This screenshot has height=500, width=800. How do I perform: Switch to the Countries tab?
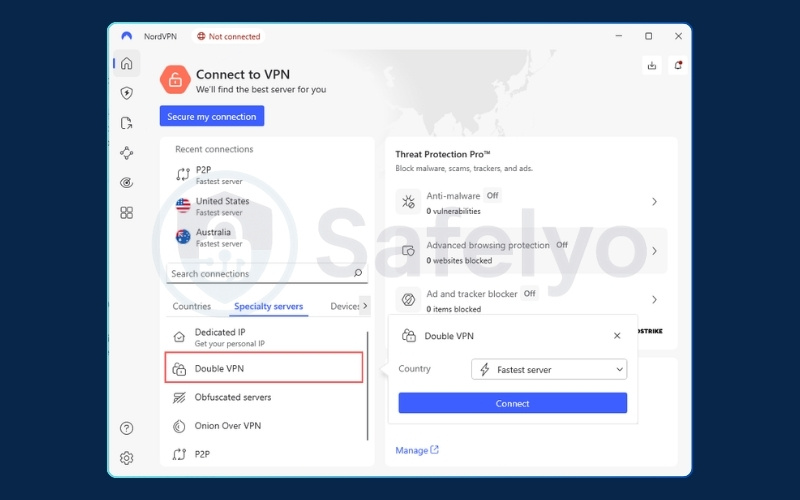(191, 306)
